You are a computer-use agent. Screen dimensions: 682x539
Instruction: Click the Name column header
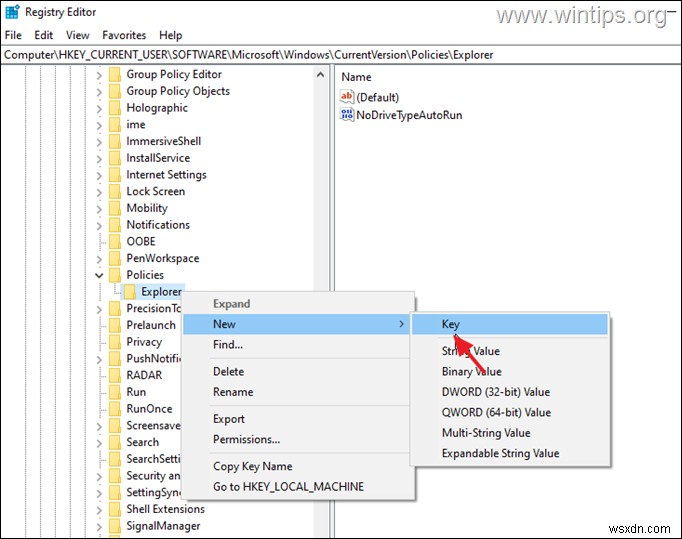coord(356,77)
